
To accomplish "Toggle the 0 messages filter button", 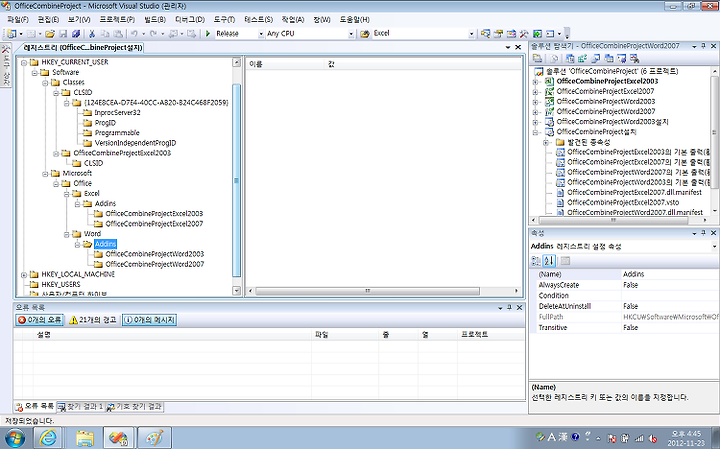I will [x=149, y=320].
